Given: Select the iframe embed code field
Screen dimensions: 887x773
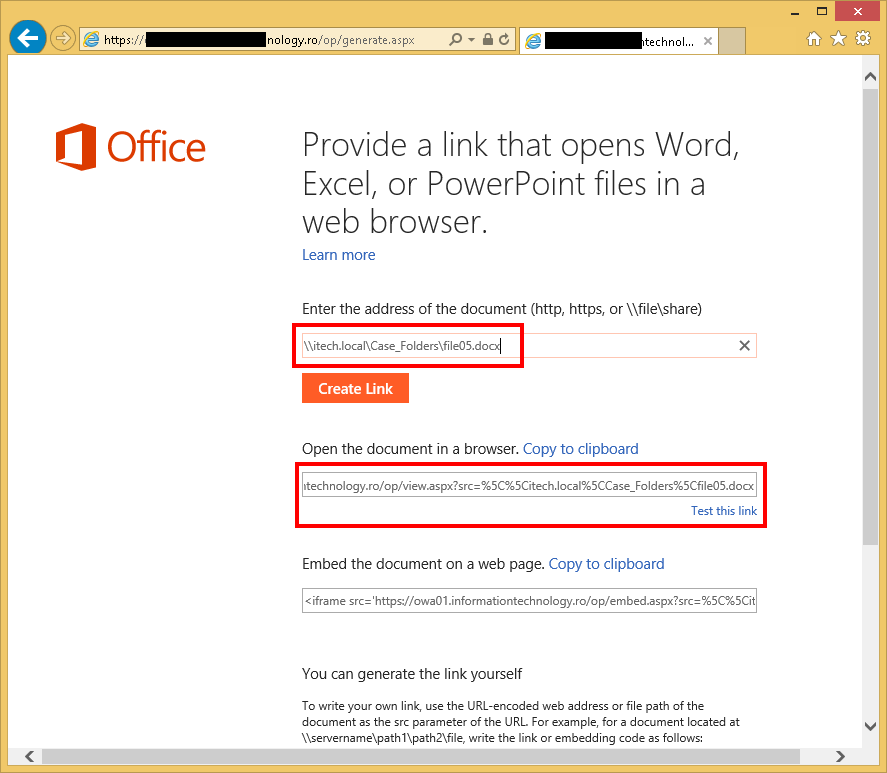Looking at the screenshot, I should [x=529, y=601].
